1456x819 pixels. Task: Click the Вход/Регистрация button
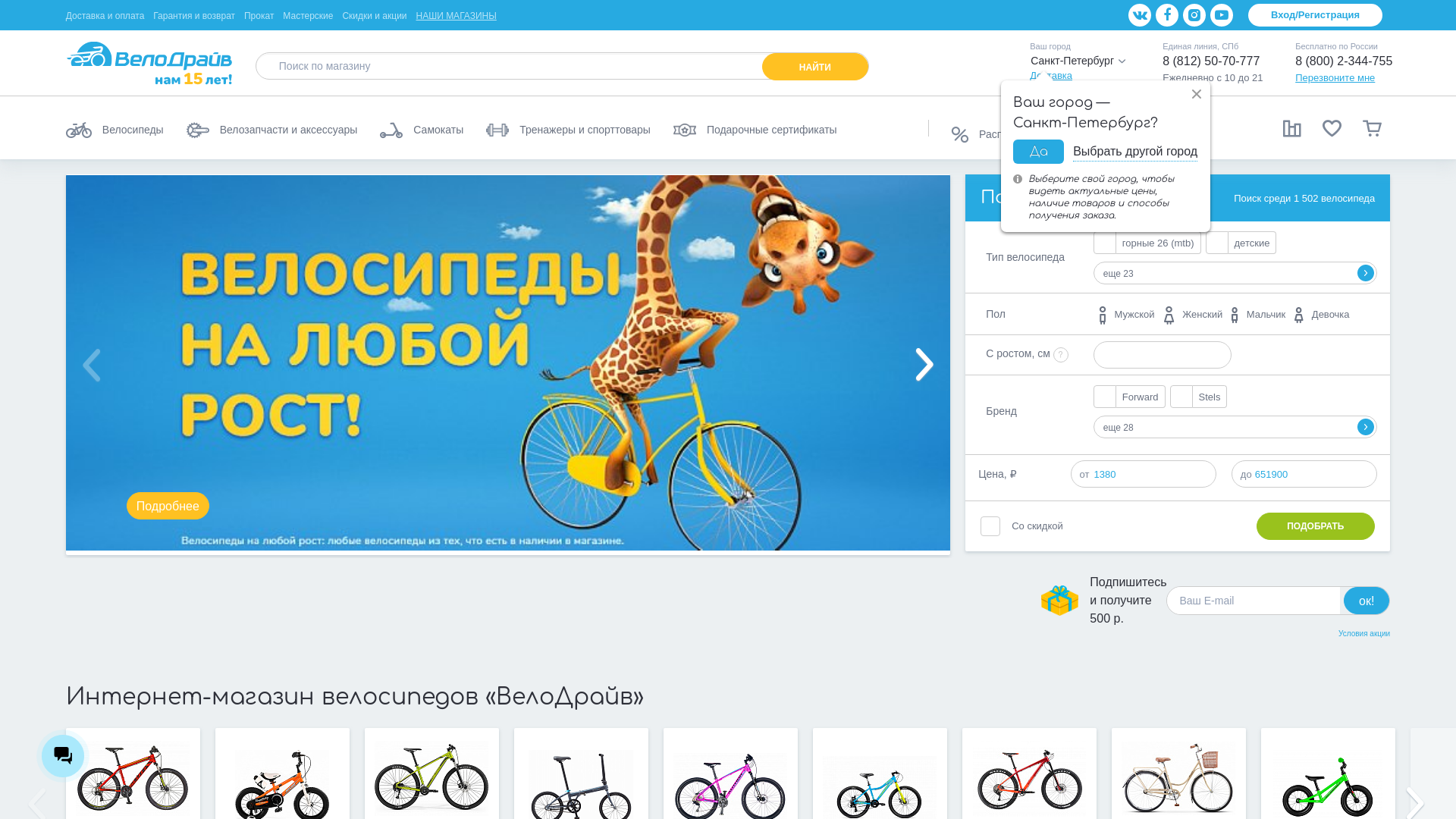1315,15
